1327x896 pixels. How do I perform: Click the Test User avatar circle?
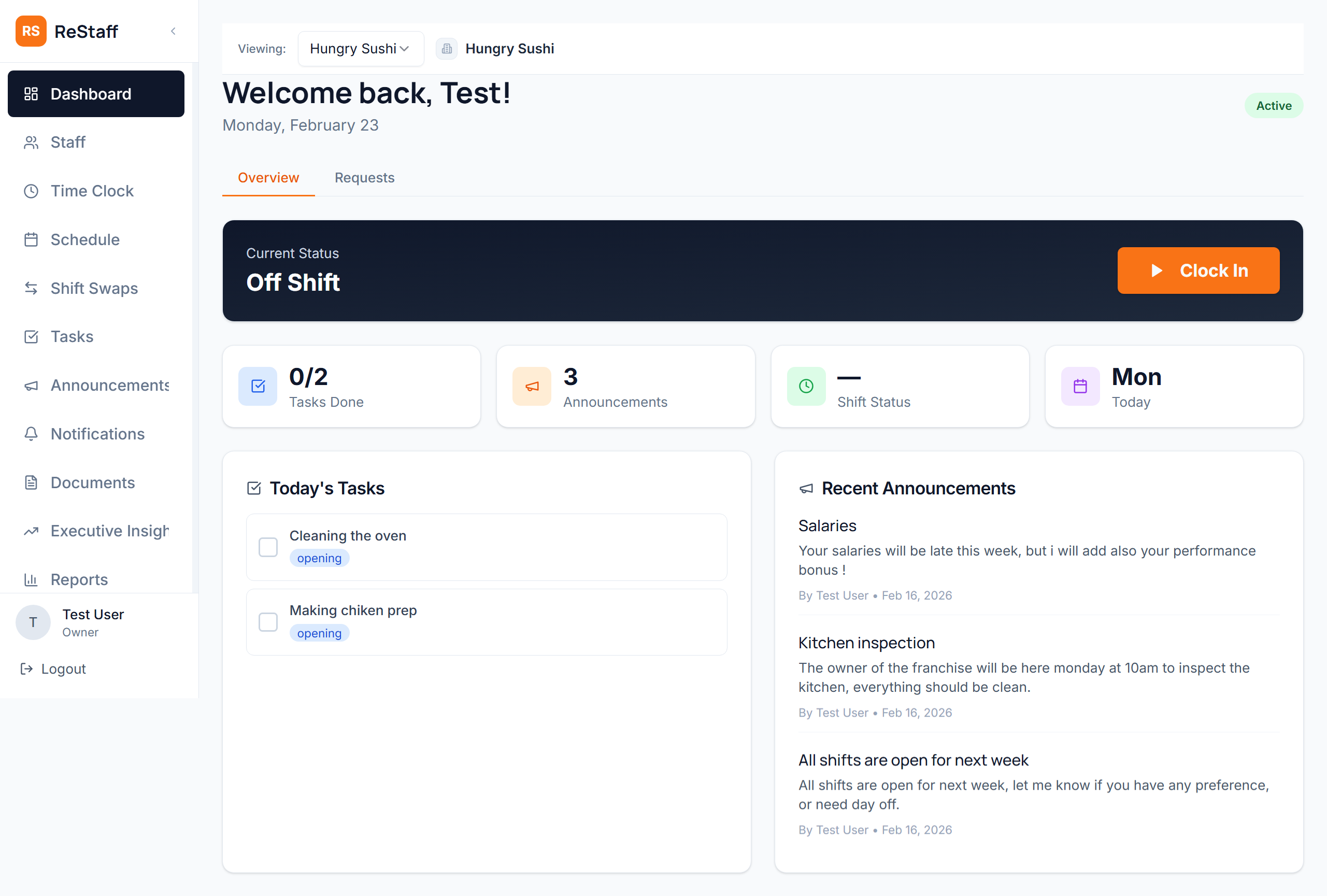coord(33,622)
